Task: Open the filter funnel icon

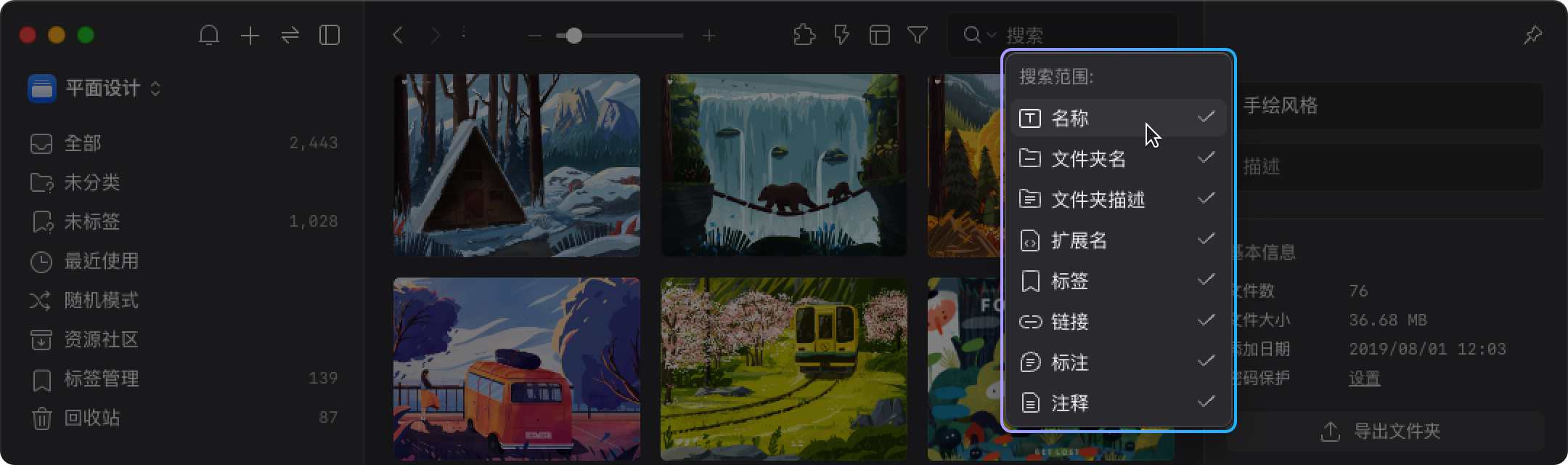Action: 918,35
